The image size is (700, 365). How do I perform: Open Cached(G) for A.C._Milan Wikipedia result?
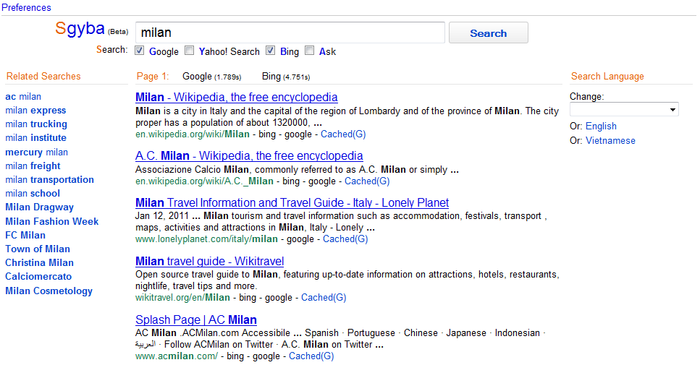click(367, 181)
